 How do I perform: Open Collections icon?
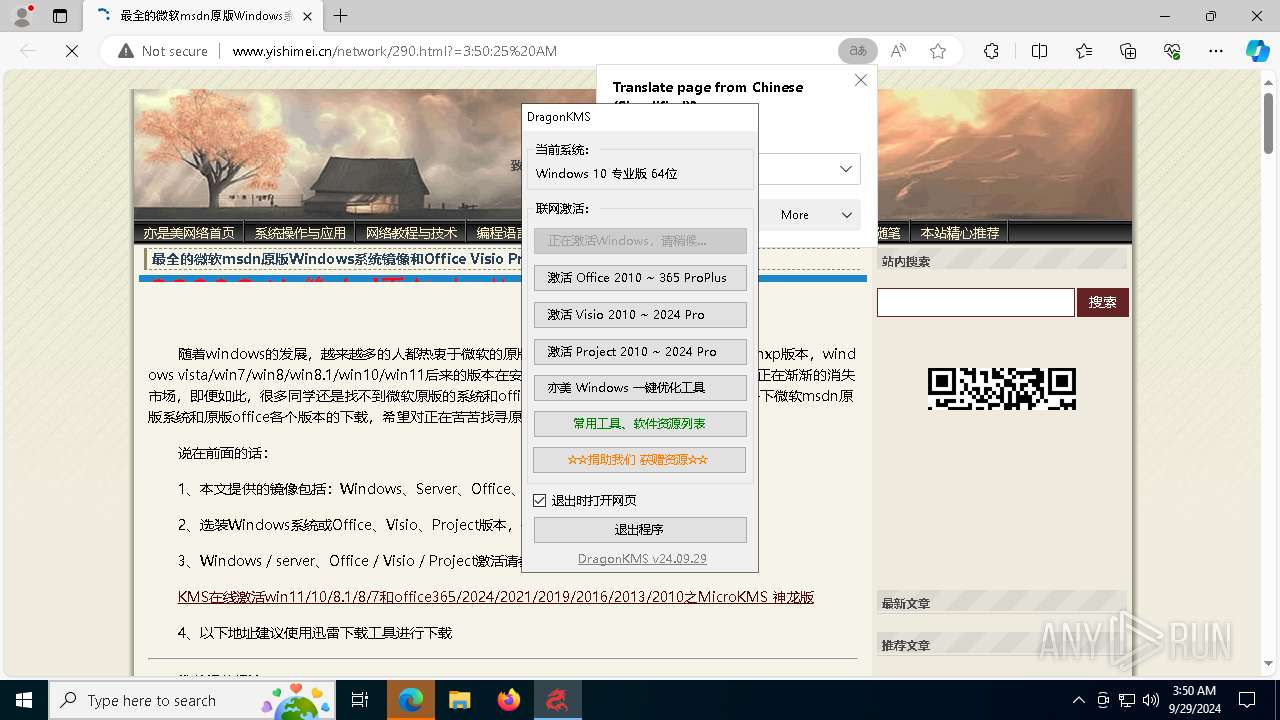pos(1128,51)
